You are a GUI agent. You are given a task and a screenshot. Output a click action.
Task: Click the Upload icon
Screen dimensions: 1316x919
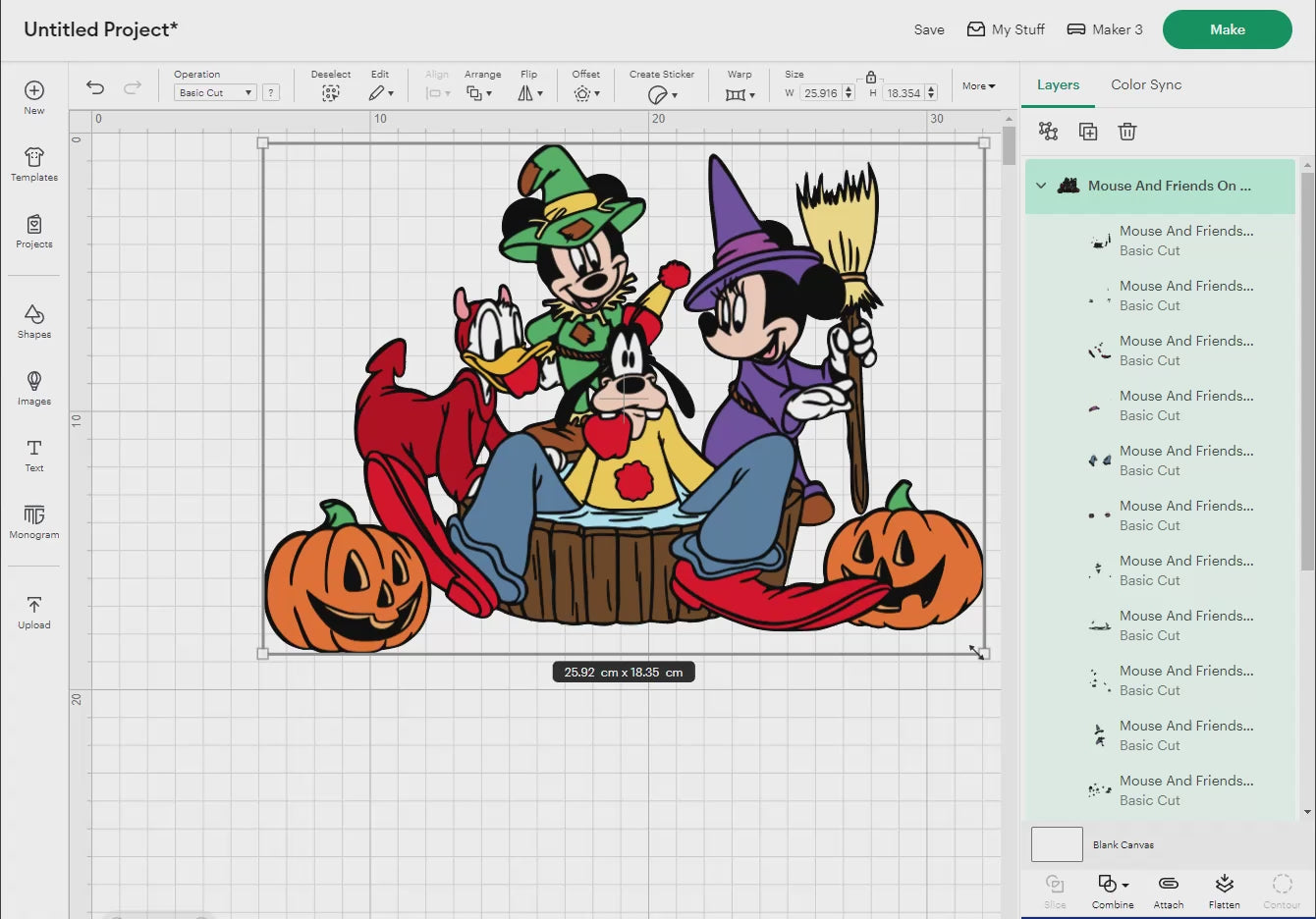pos(34,605)
